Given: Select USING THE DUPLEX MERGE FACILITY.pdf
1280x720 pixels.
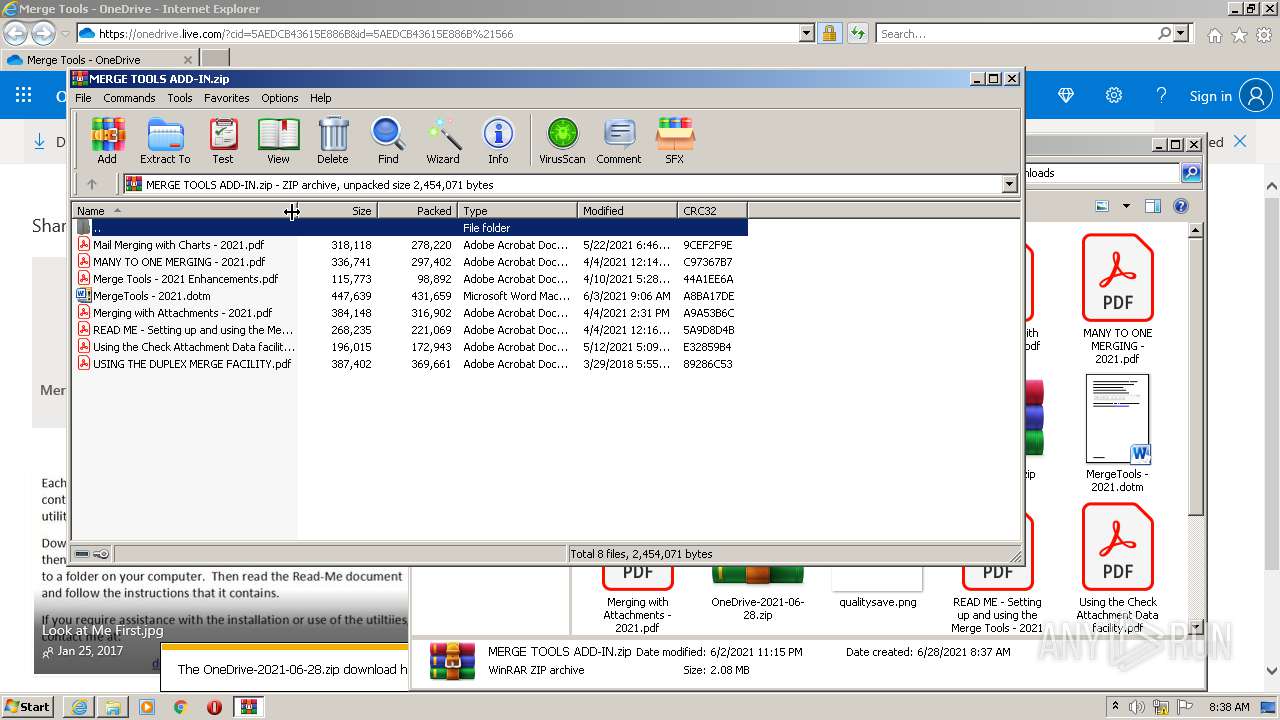Looking at the screenshot, I should [410, 364].
